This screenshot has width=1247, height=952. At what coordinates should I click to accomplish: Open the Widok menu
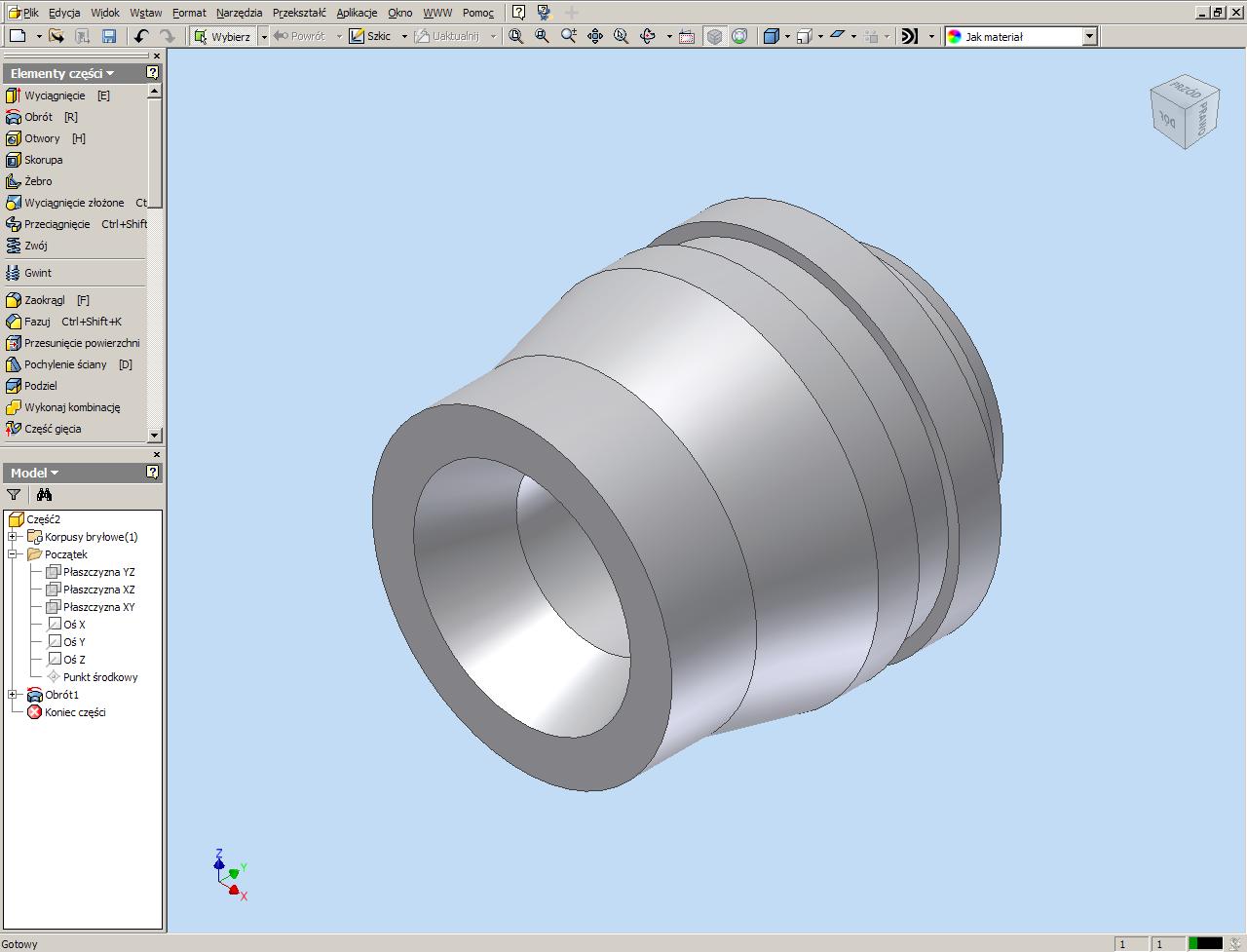[105, 13]
